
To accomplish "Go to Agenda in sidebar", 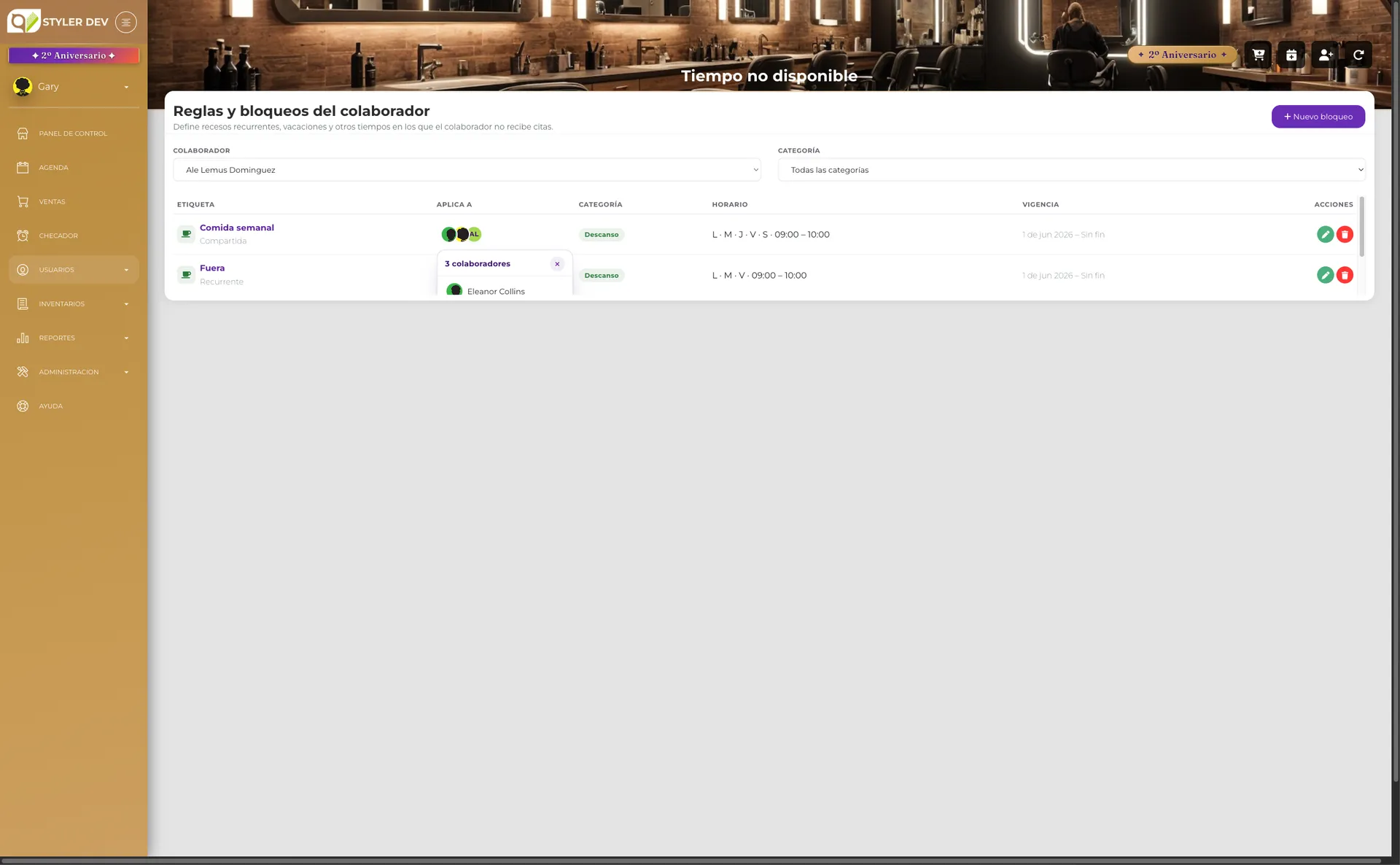I will [x=74, y=168].
